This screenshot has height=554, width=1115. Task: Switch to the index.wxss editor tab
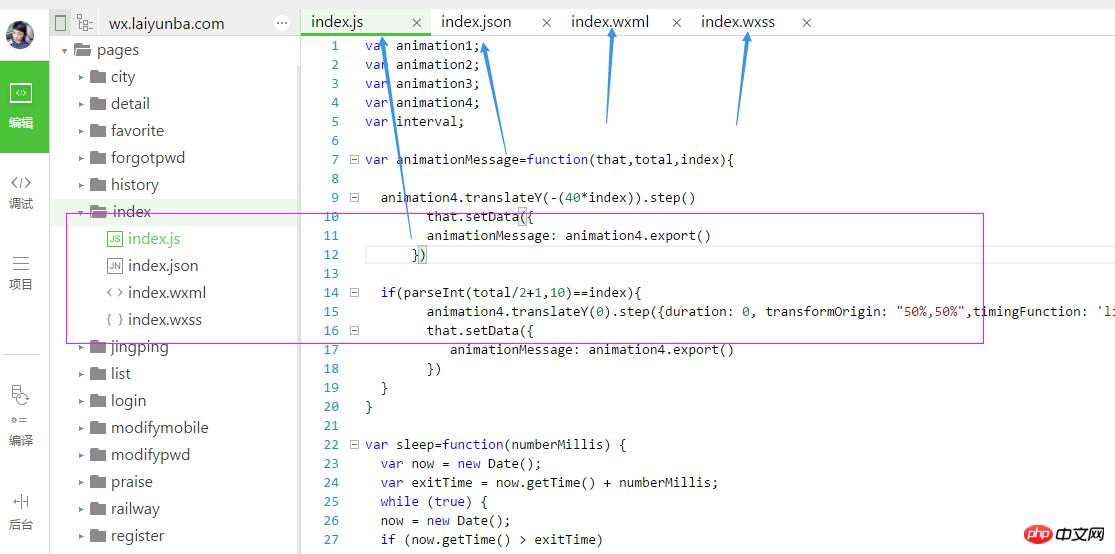pos(738,22)
